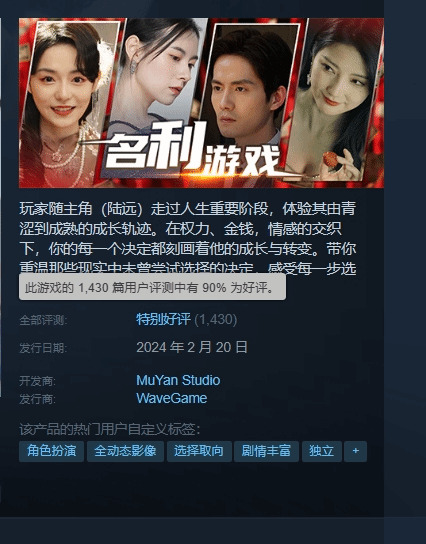This screenshot has height=544, width=426.
Task: Click the 剧情丰富 tag
Action: click(x=266, y=451)
